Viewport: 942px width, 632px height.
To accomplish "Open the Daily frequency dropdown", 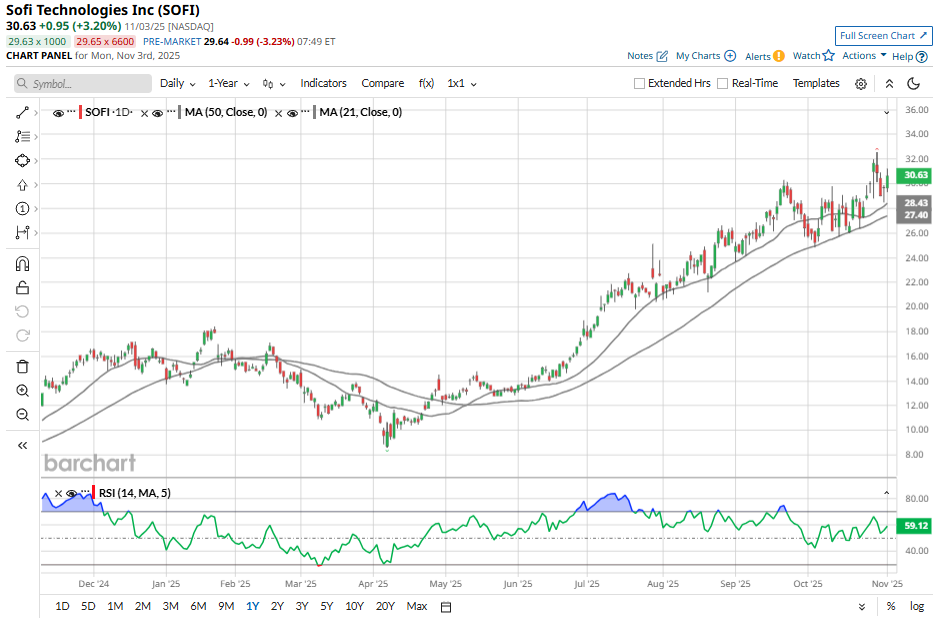I will 178,84.
